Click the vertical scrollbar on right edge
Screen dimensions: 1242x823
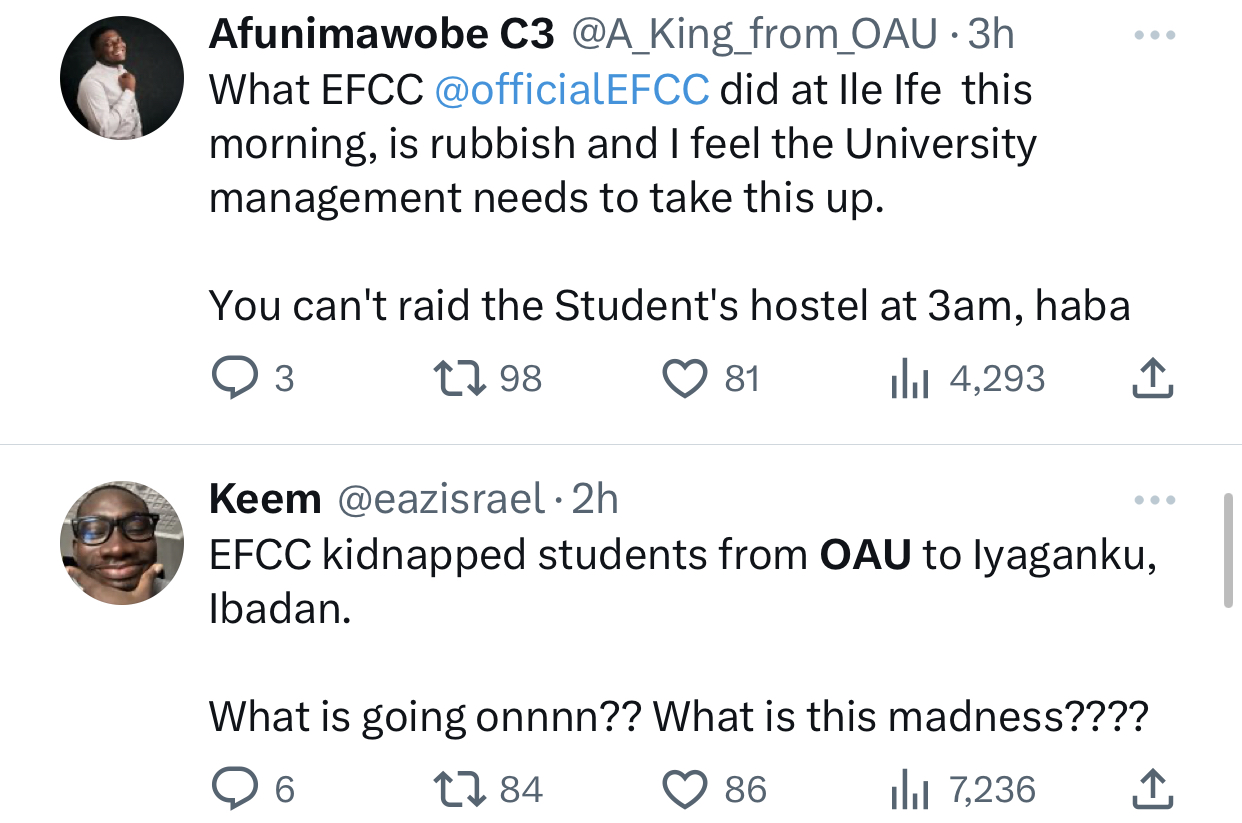click(1228, 550)
